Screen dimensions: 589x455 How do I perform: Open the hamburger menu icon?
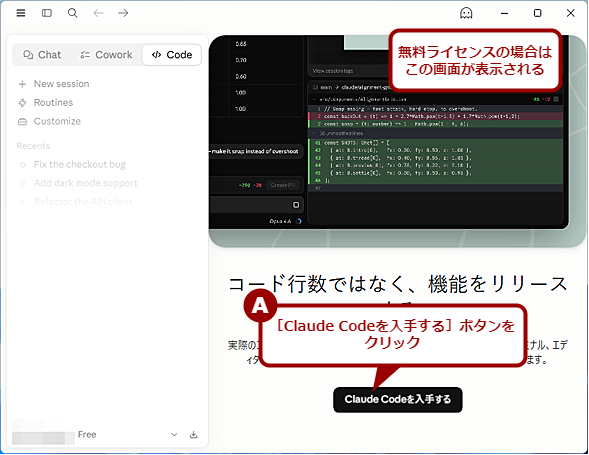point(21,13)
